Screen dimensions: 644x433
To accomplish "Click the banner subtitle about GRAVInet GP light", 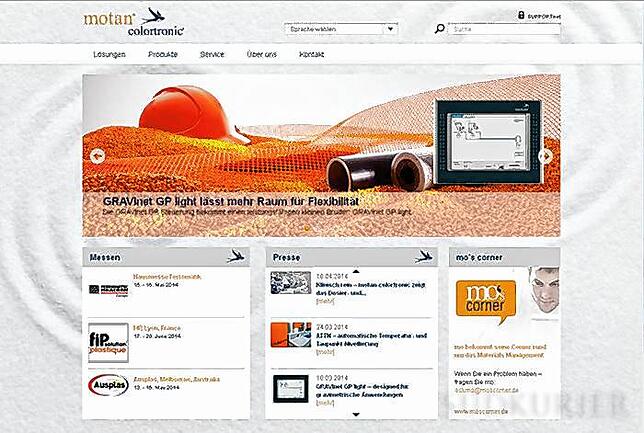I will click(257, 212).
